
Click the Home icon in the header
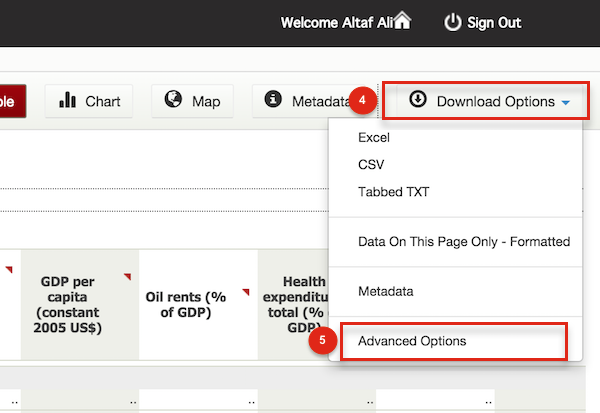point(403,21)
